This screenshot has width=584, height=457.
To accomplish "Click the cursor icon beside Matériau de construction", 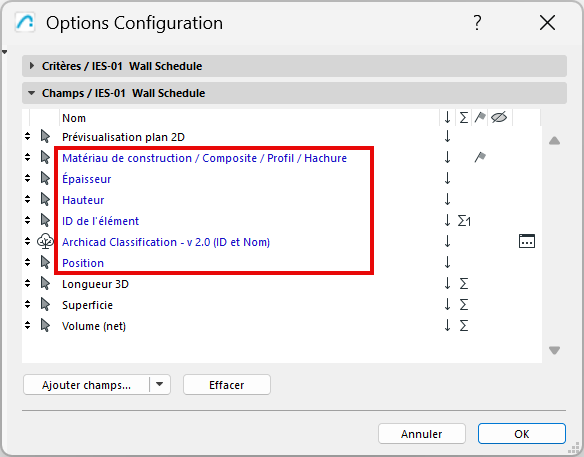I will [x=45, y=157].
